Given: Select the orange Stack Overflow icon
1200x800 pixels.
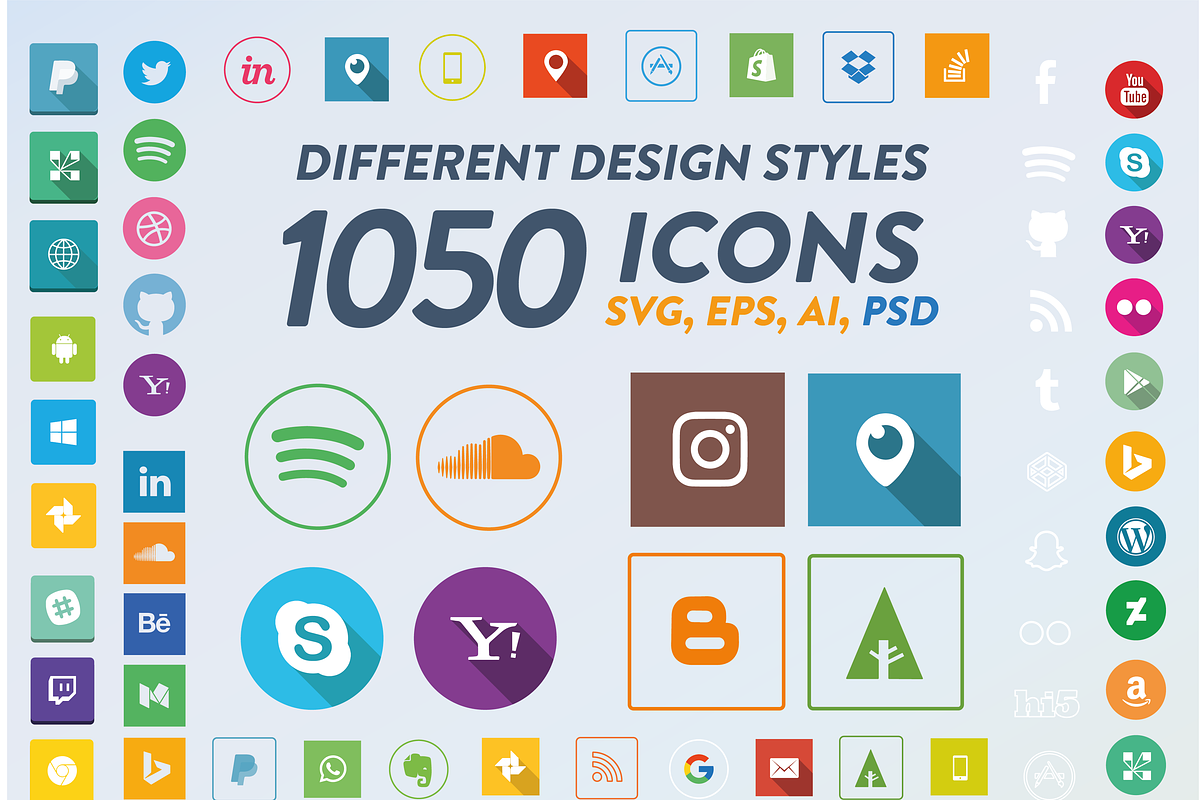Looking at the screenshot, I should point(957,66).
